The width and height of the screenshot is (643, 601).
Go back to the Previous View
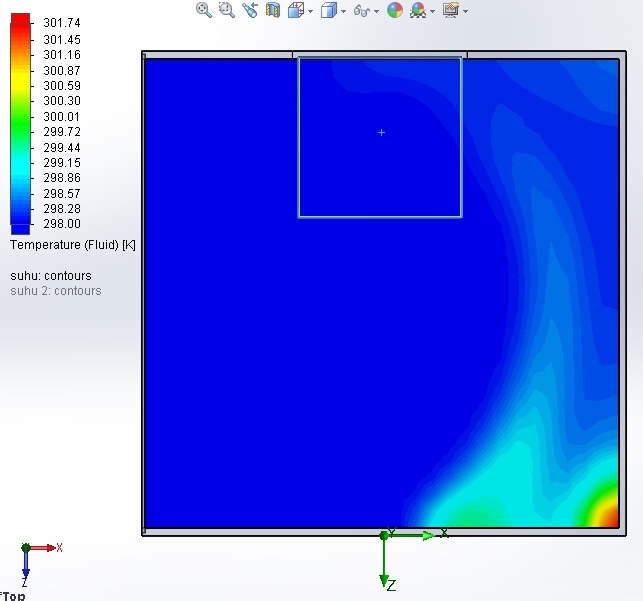click(250, 10)
